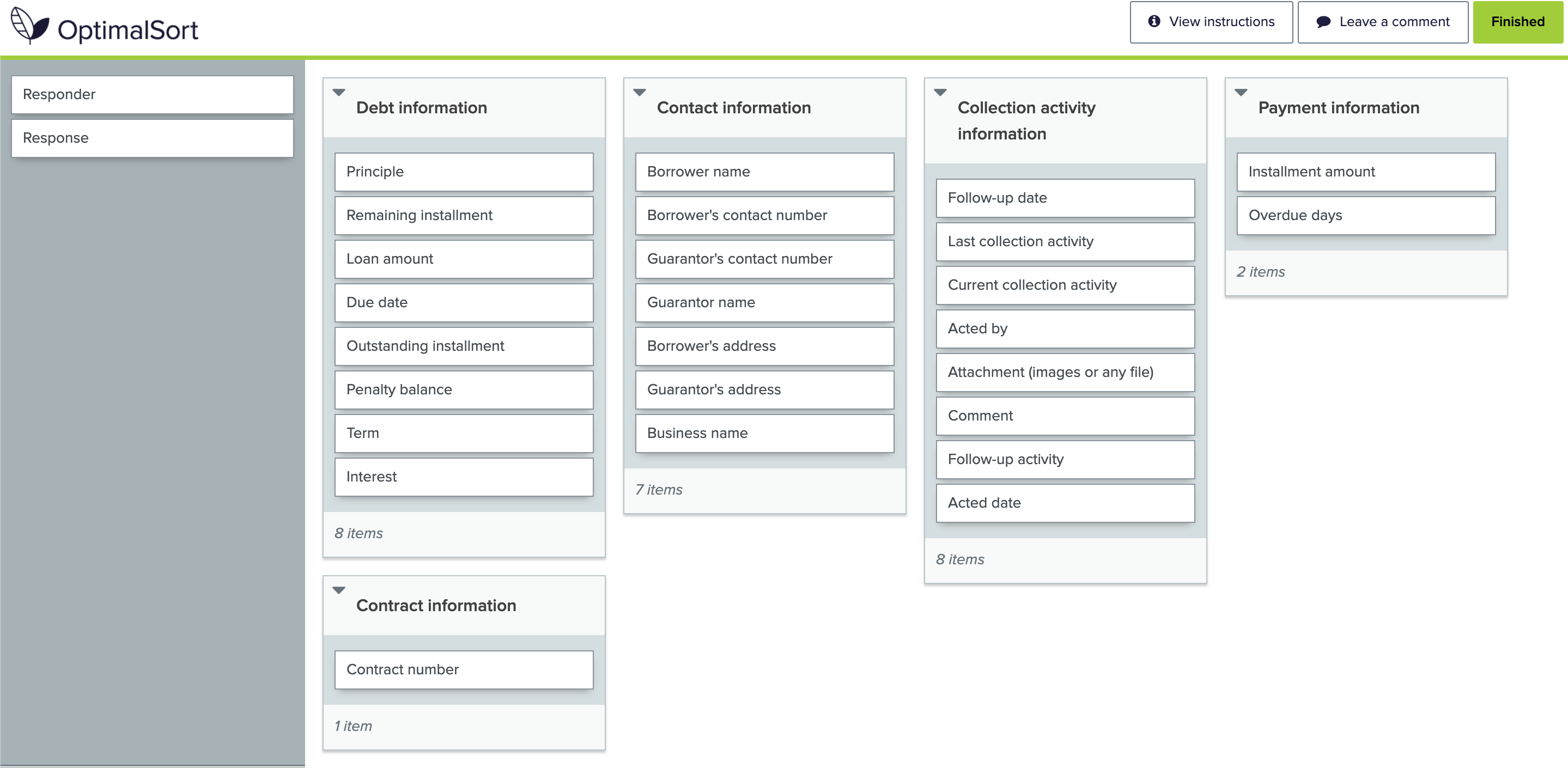The height and width of the screenshot is (768, 1568).
Task: Select the Follow-up activity card
Action: tap(1065, 460)
